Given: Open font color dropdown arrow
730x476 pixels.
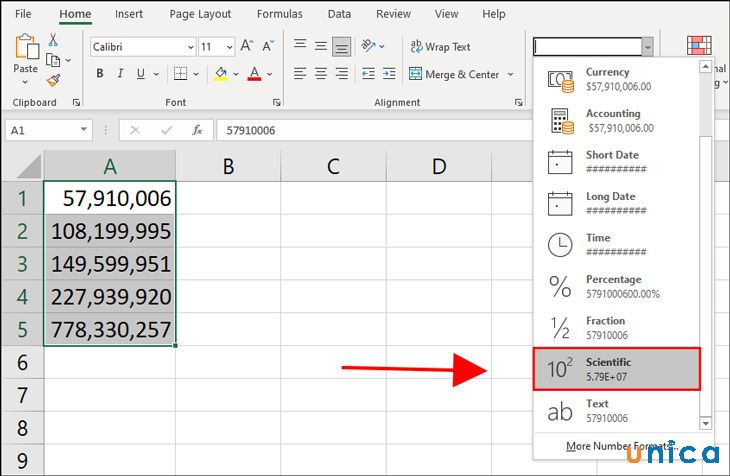Looking at the screenshot, I should click(270, 74).
